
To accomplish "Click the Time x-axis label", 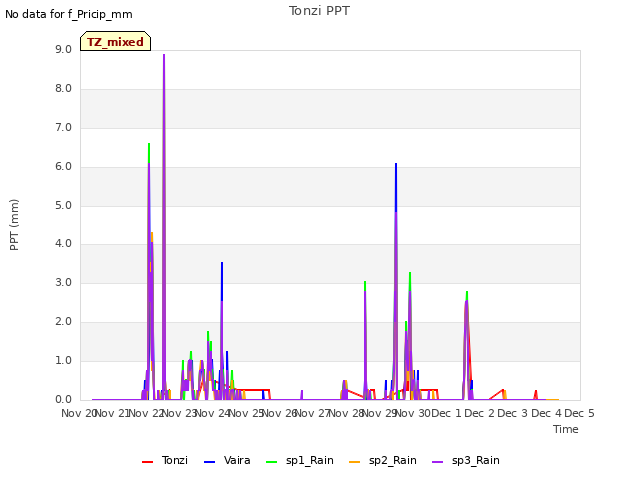I will 566,429.
